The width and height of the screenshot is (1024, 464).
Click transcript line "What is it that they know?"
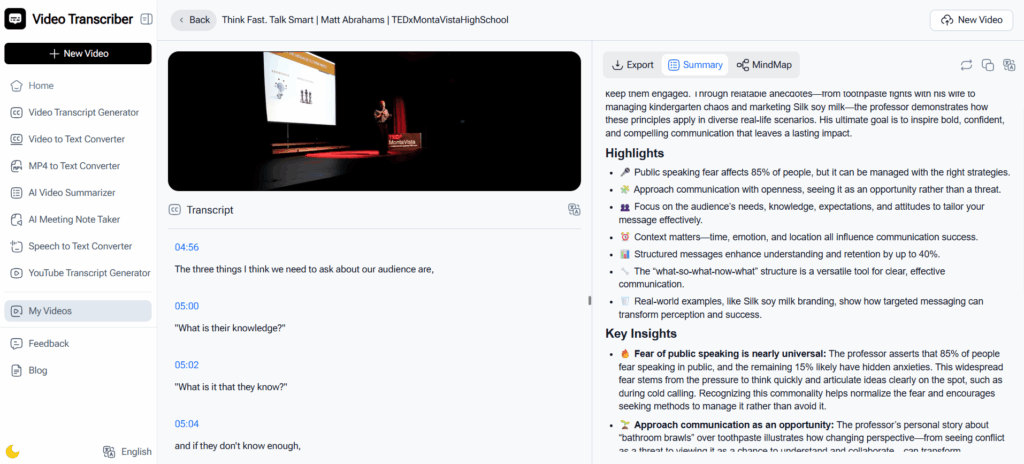(x=231, y=387)
